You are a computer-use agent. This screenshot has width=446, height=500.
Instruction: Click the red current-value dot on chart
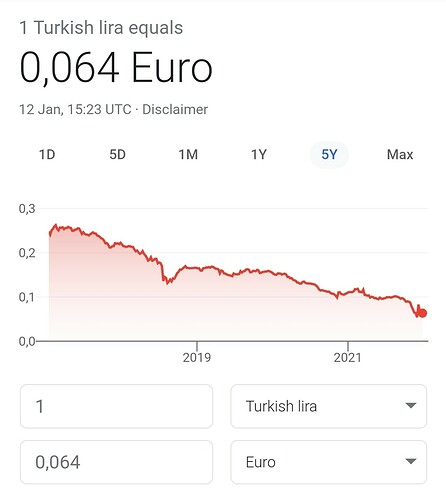422,313
